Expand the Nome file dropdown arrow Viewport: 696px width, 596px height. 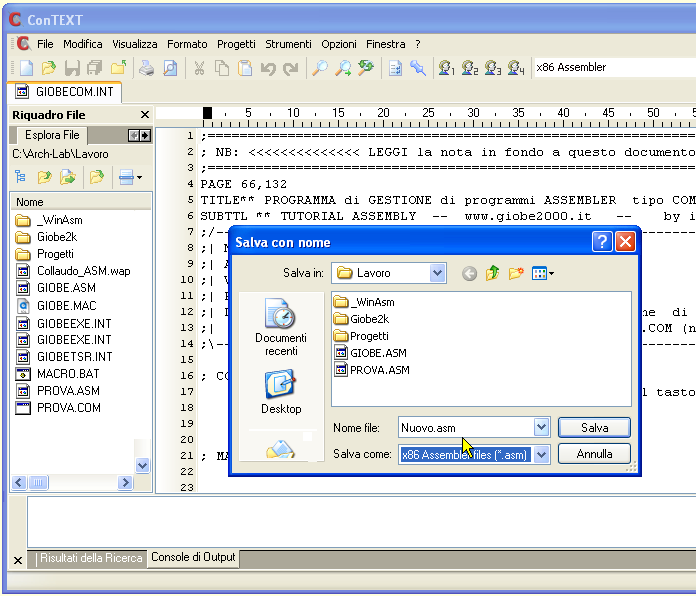541,427
